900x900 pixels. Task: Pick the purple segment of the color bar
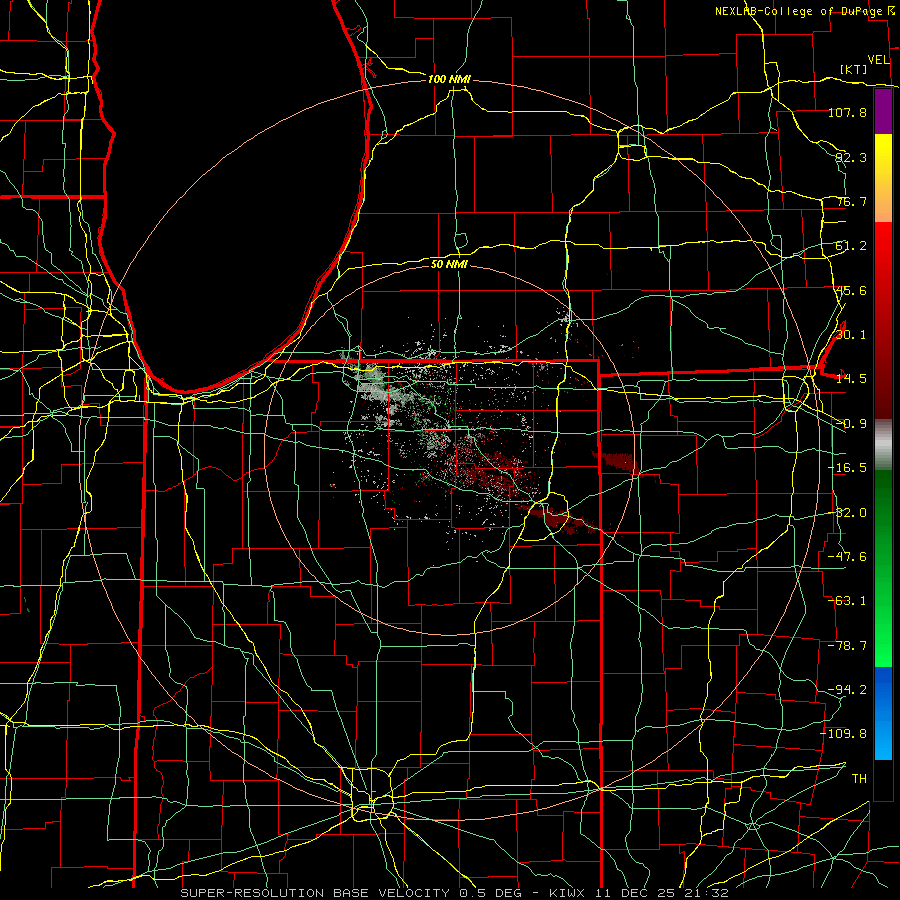pos(883,111)
